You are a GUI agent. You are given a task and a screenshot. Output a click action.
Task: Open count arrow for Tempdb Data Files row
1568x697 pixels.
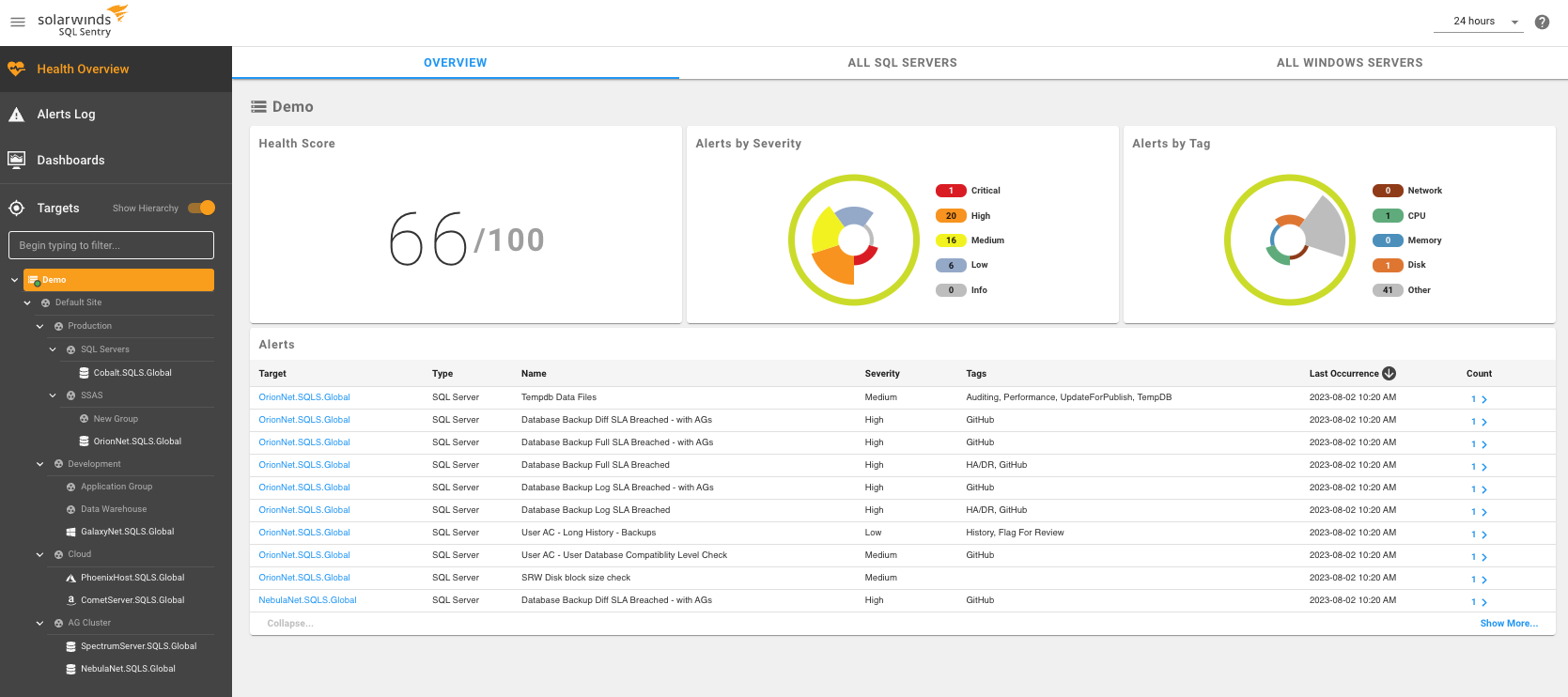point(1484,399)
